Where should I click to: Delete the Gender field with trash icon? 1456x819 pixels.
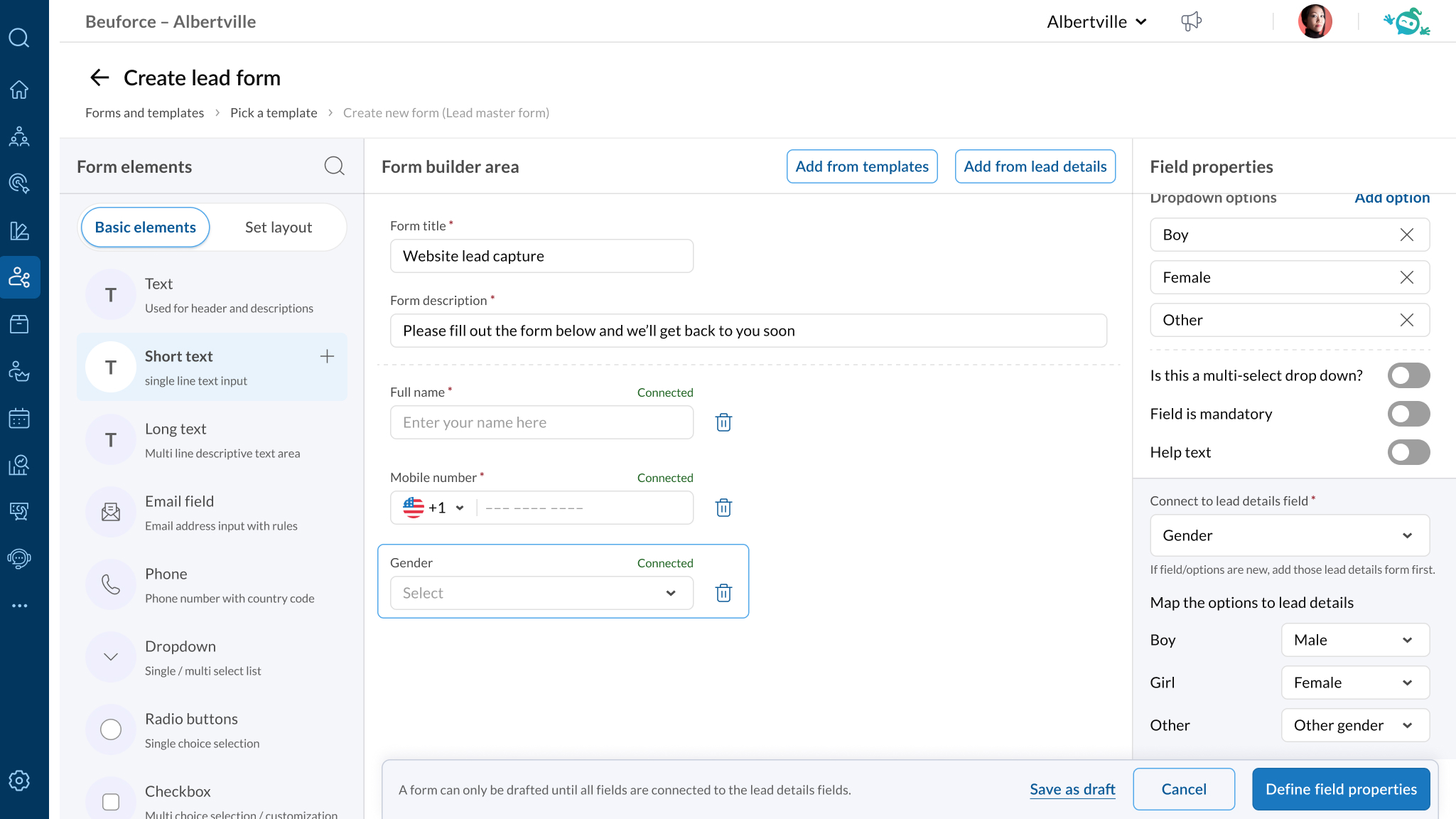click(x=723, y=593)
